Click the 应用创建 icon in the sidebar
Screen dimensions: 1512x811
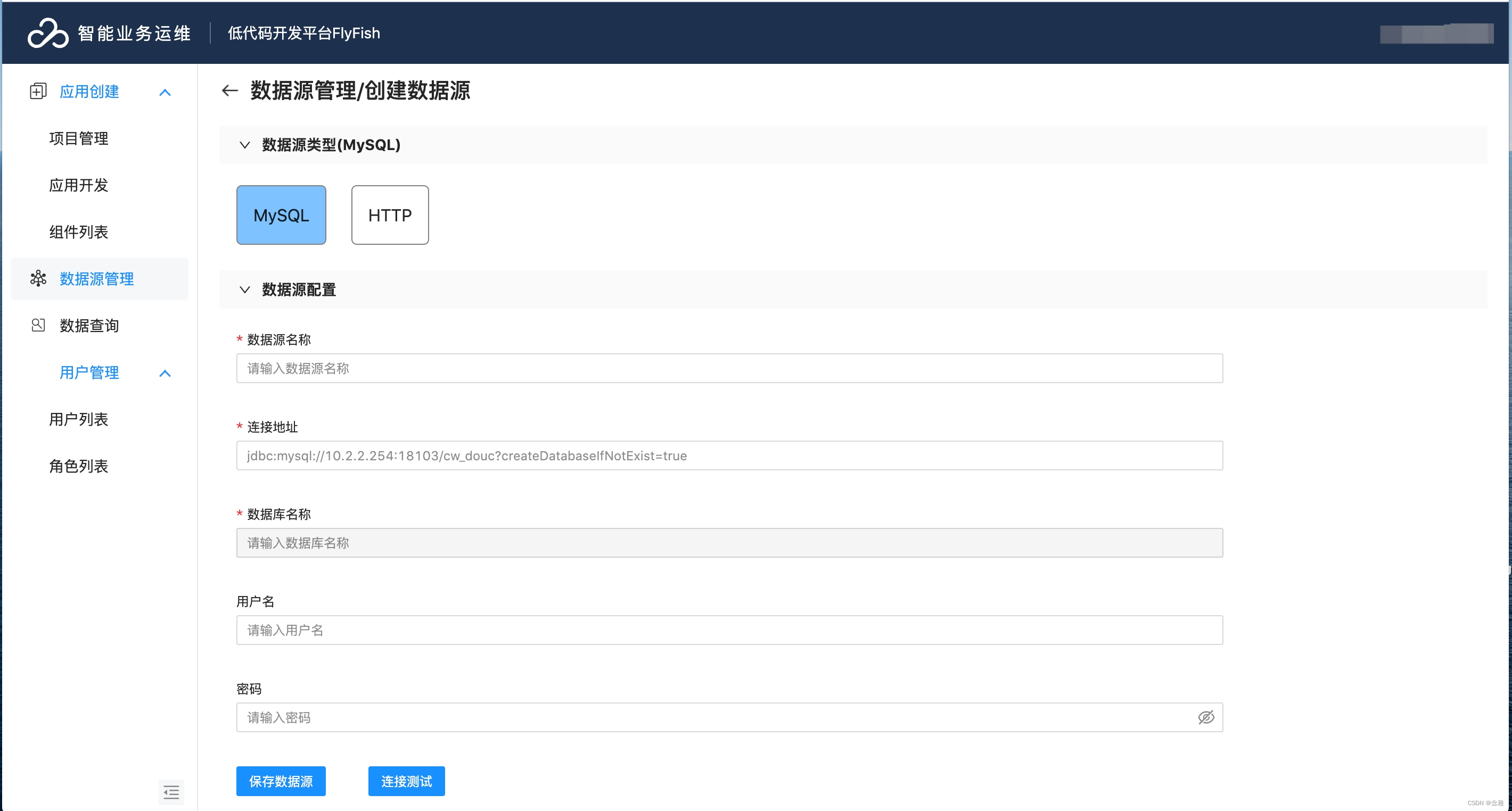click(x=38, y=92)
